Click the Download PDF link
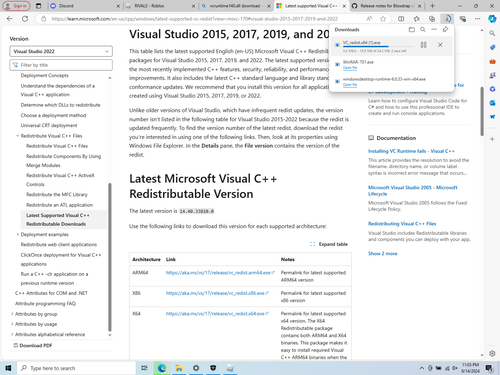Image resolution: width=500 pixels, height=375 pixels. click(33, 346)
